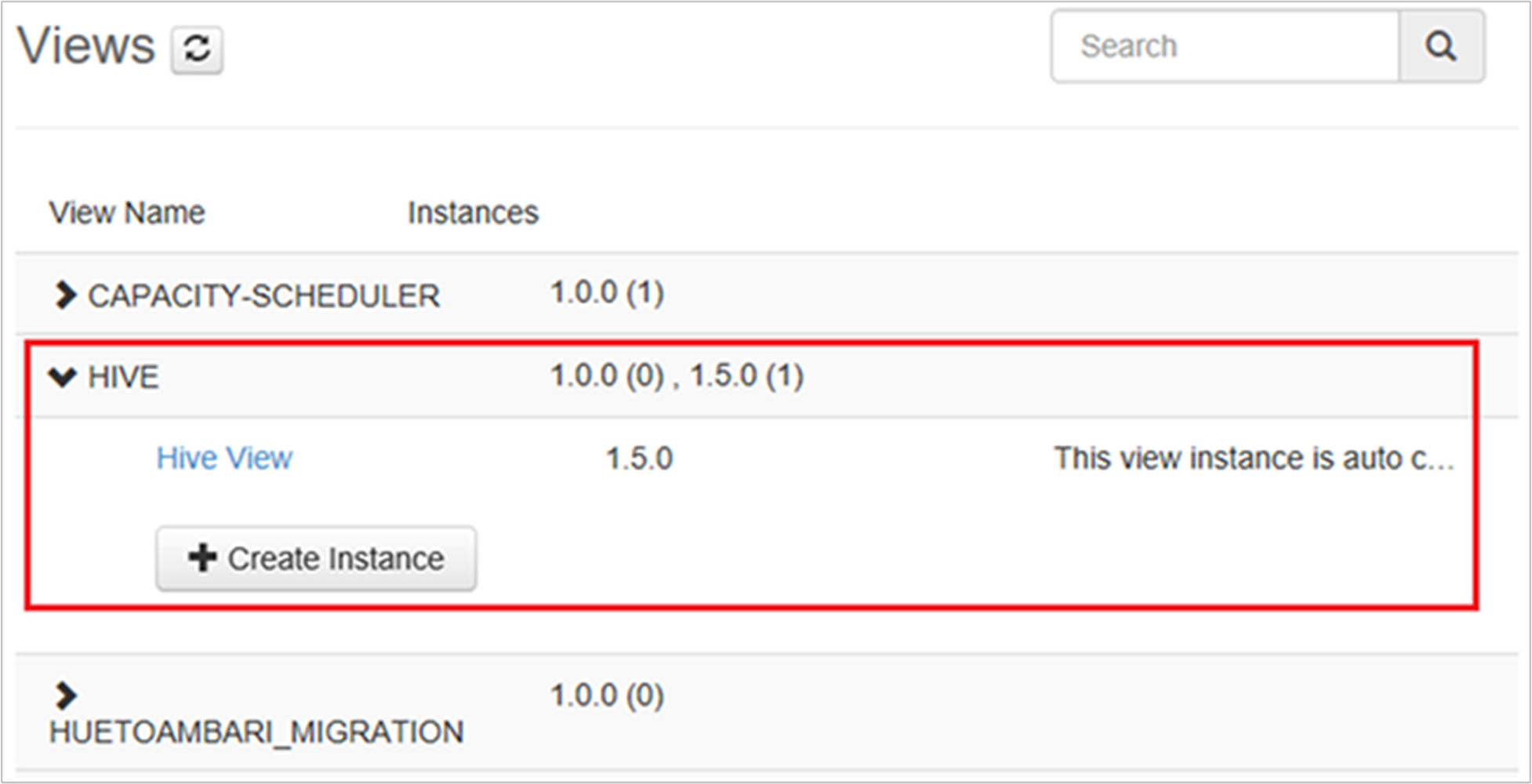Viewport: 1532px width, 784px height.
Task: Select the HUETOAMBARI_MIGRATION view name
Action: tap(256, 732)
